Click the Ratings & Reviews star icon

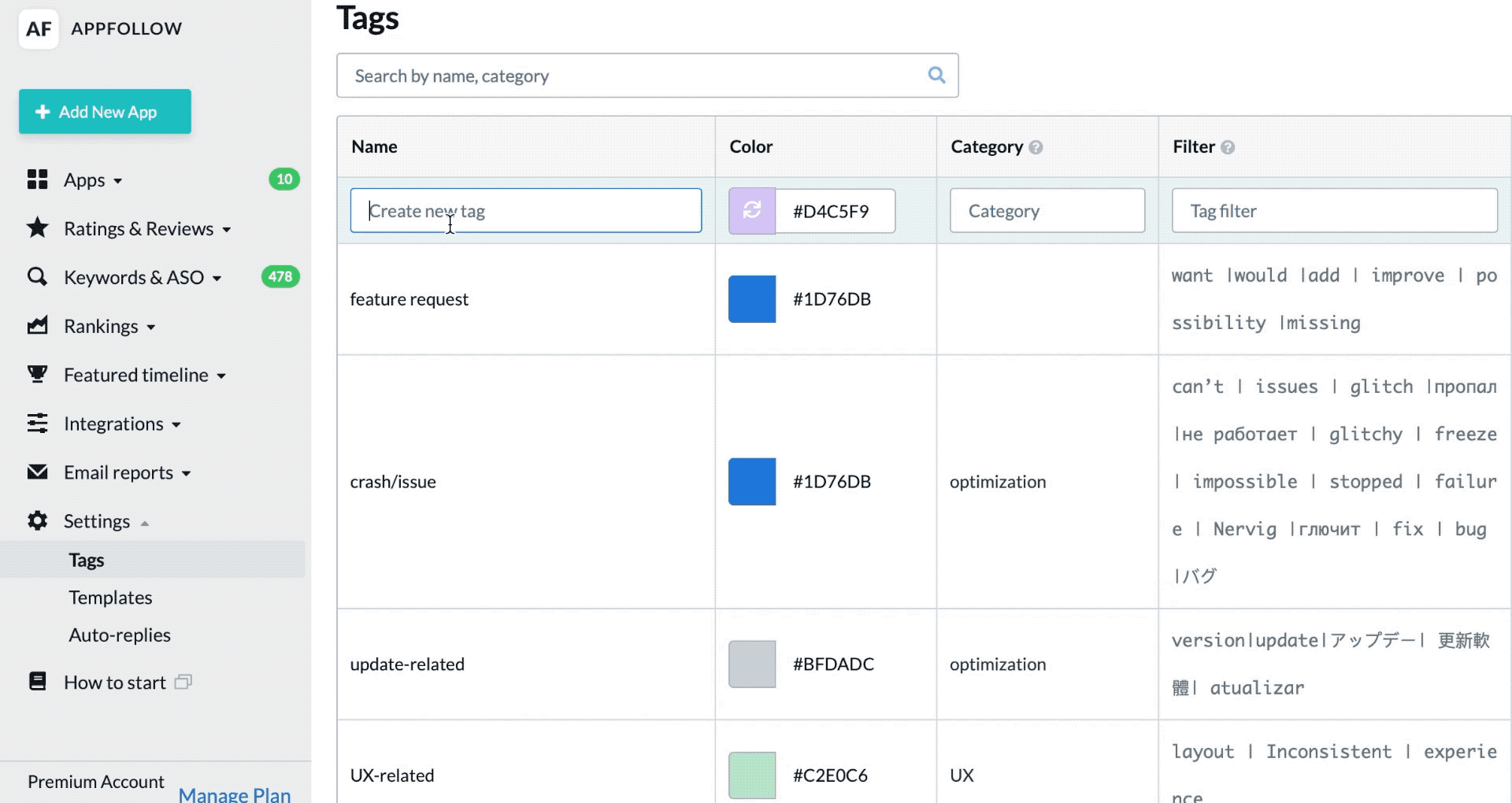37,228
